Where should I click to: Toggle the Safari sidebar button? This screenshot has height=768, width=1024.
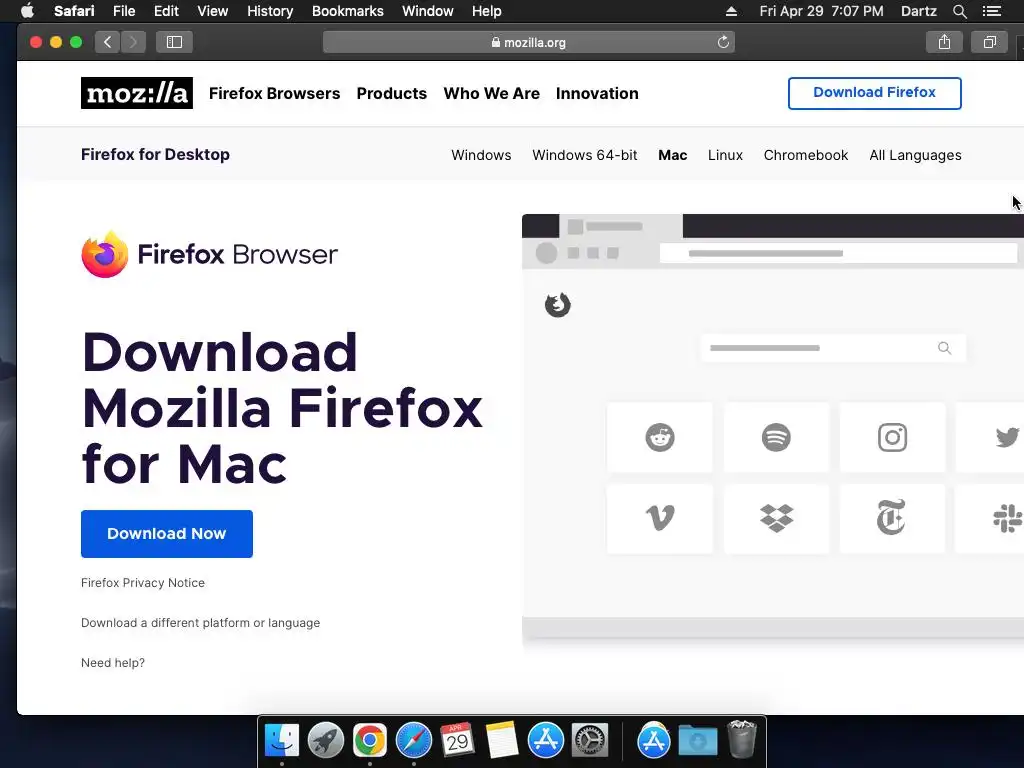click(x=174, y=42)
